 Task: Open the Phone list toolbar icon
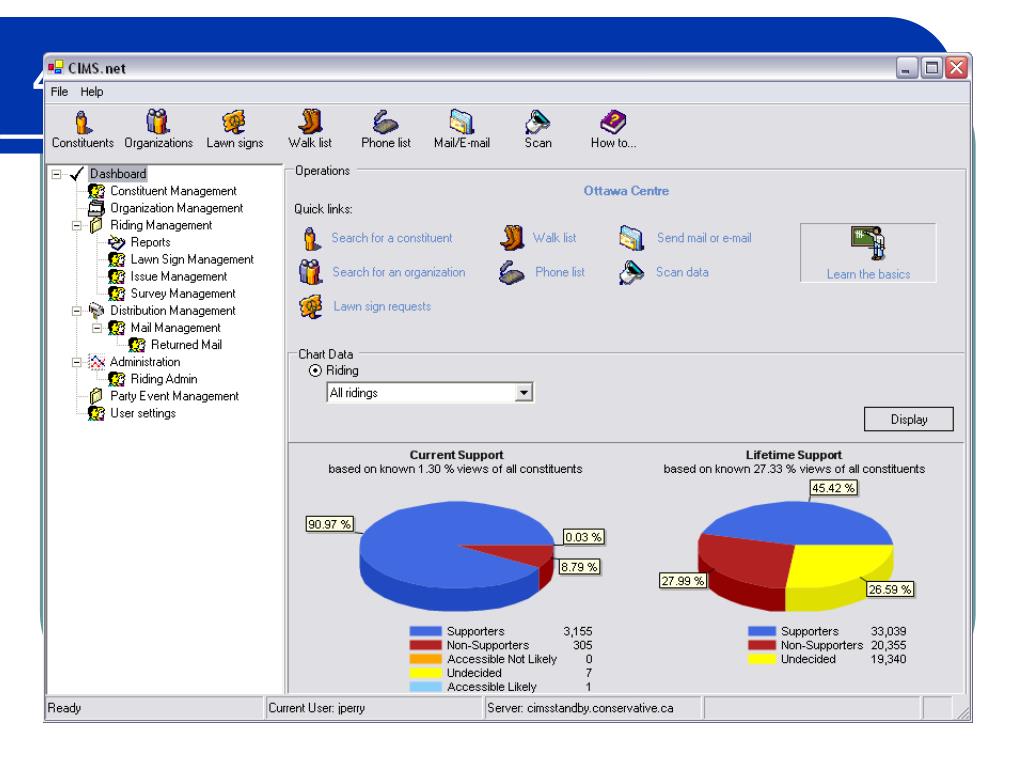tap(385, 122)
